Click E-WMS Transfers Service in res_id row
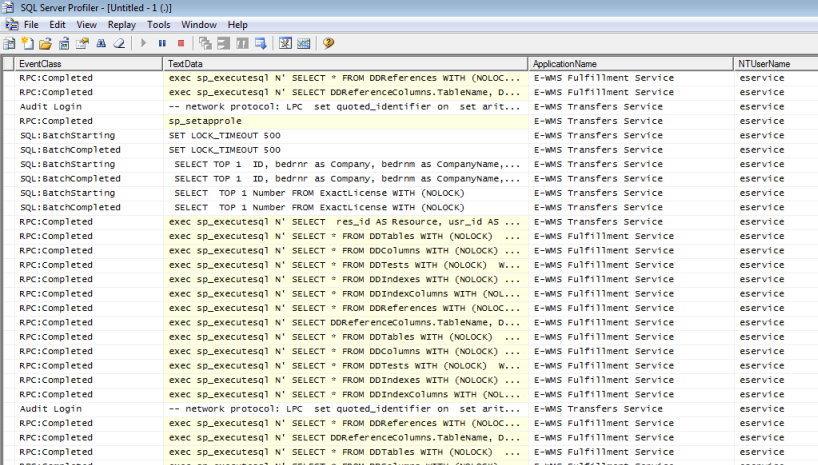The height and width of the screenshot is (465, 818). (x=631, y=222)
